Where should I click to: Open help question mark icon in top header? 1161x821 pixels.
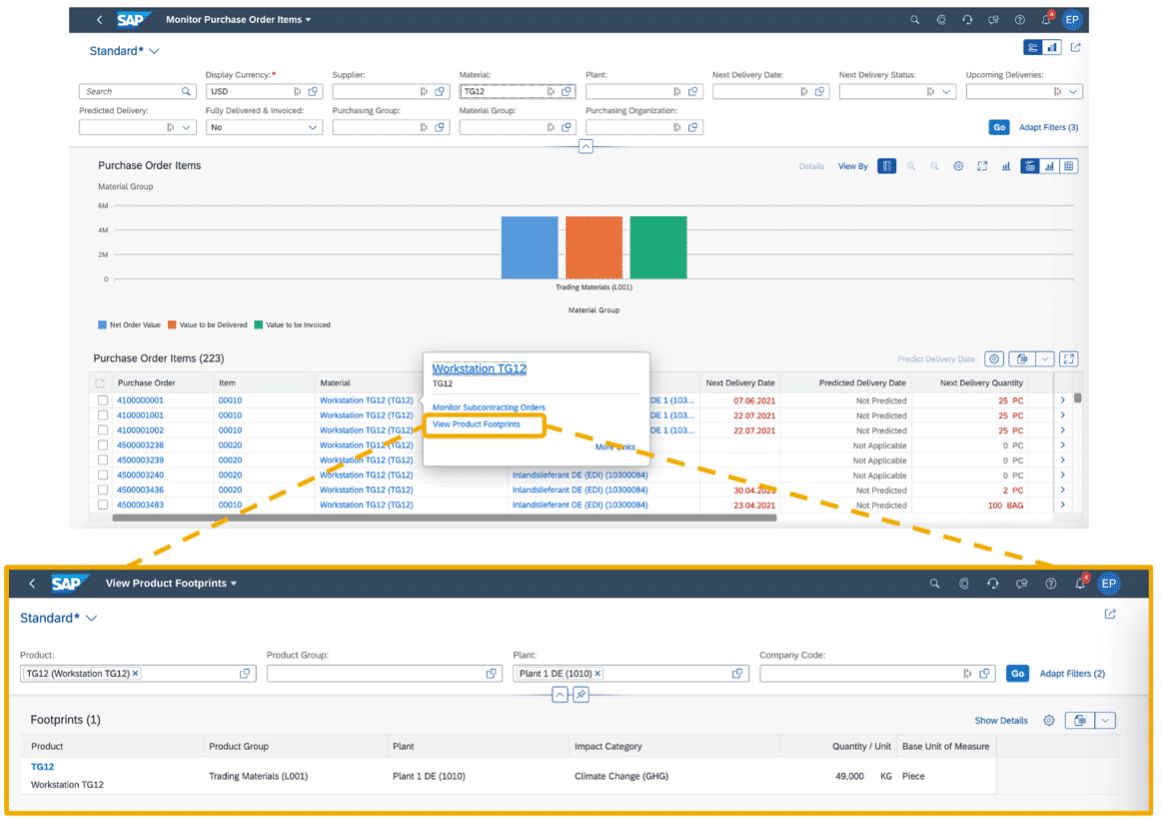pos(1019,20)
